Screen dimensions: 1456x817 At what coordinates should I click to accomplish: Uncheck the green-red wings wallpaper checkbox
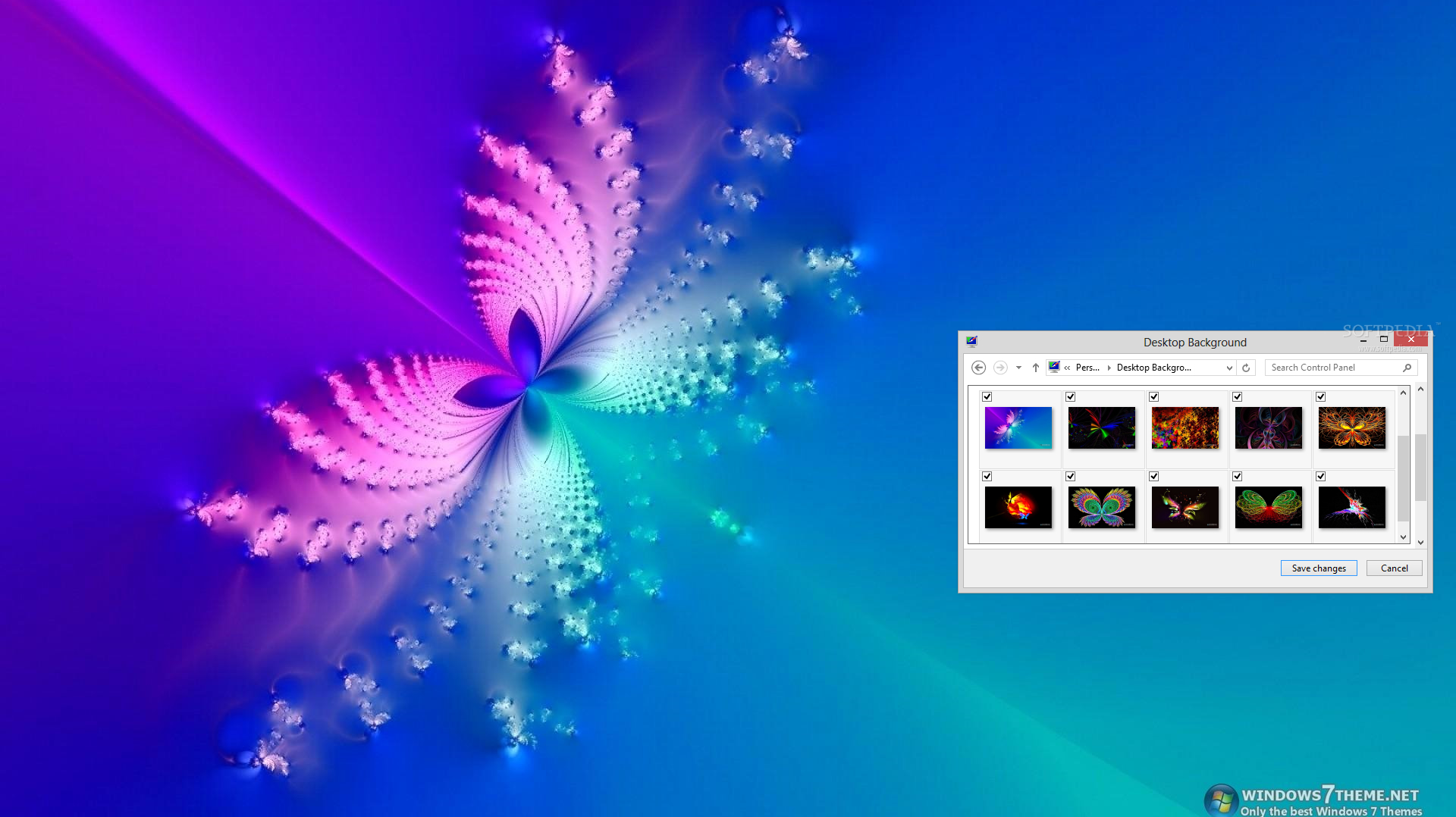[x=1238, y=476]
